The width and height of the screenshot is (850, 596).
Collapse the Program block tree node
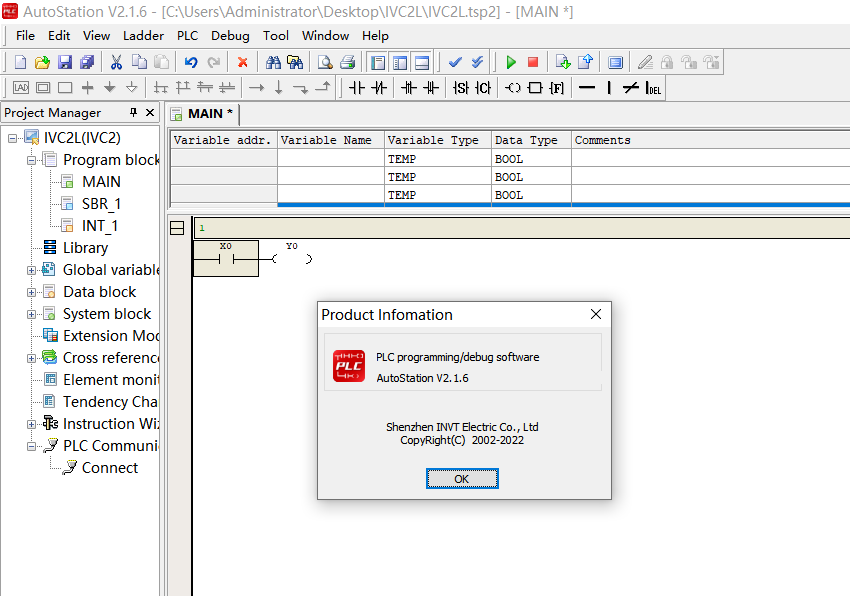point(32,160)
